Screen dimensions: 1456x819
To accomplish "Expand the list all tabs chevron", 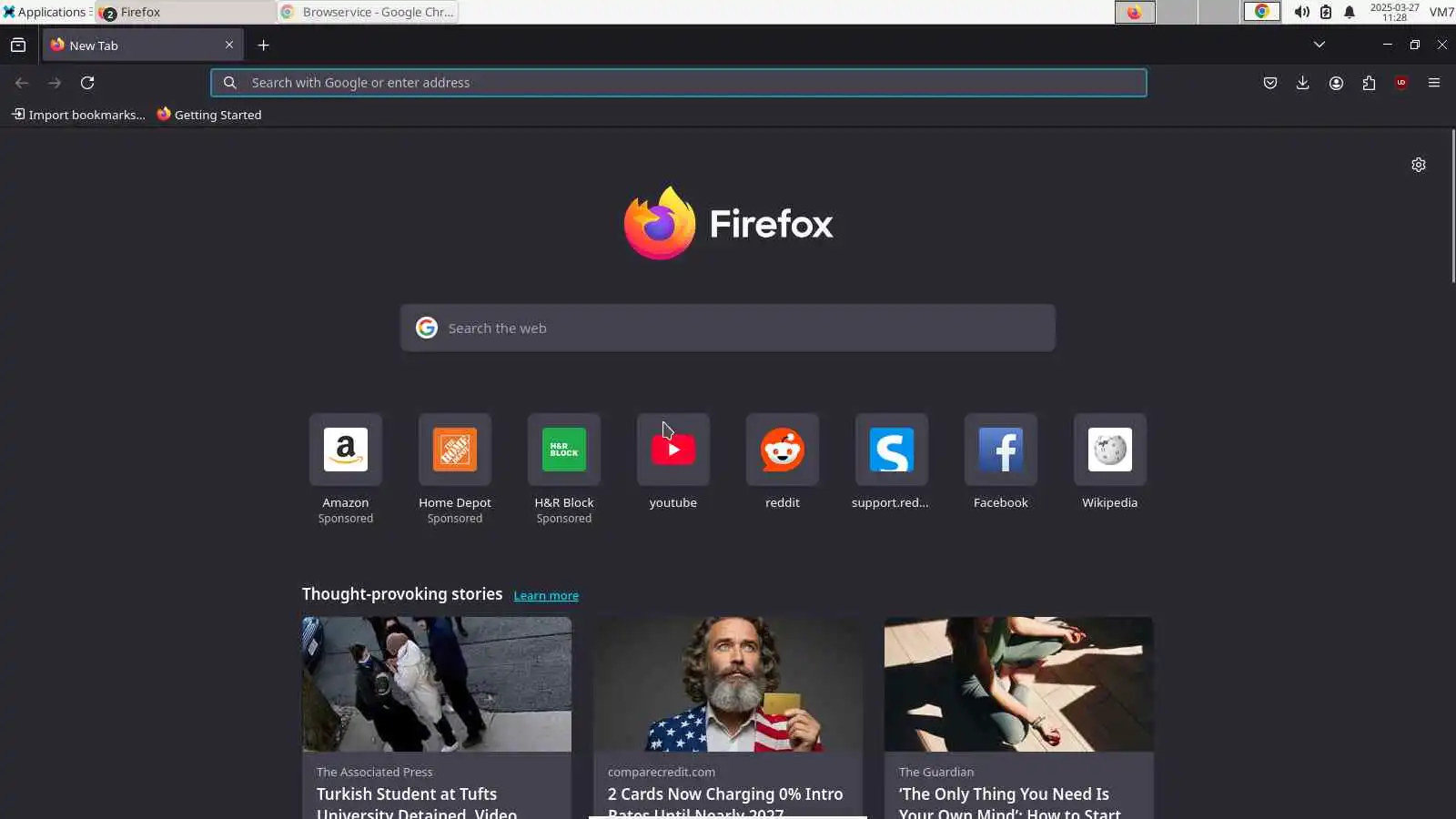I will (x=1319, y=45).
